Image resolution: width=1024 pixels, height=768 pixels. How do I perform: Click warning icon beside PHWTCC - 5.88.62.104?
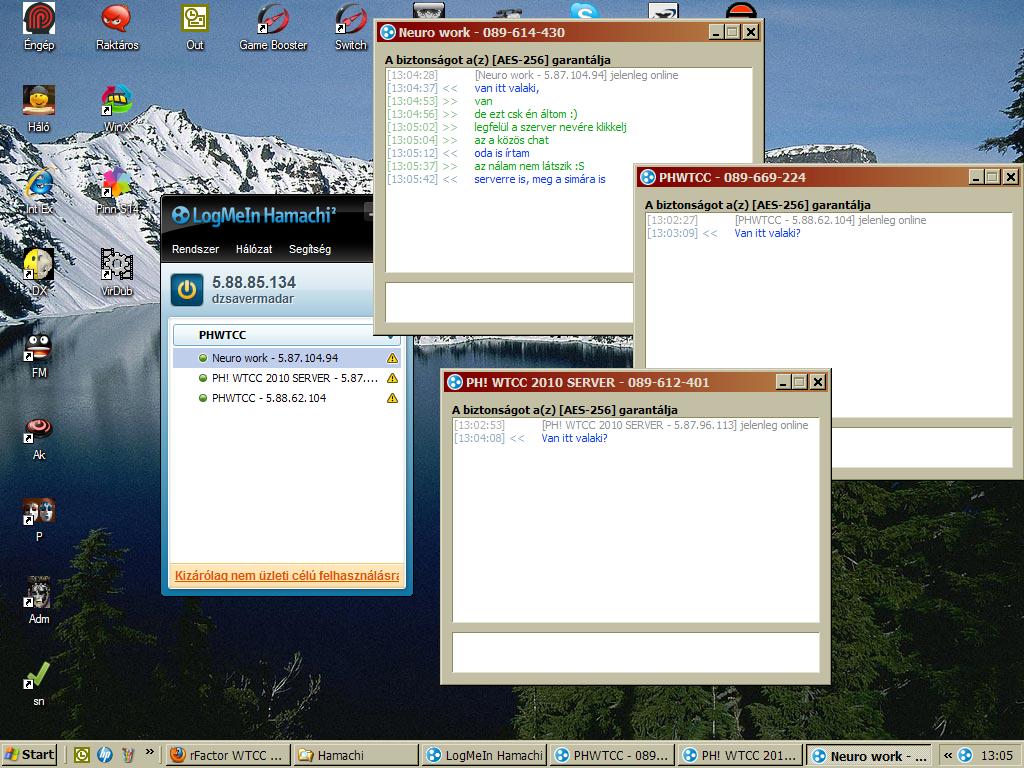coord(392,398)
